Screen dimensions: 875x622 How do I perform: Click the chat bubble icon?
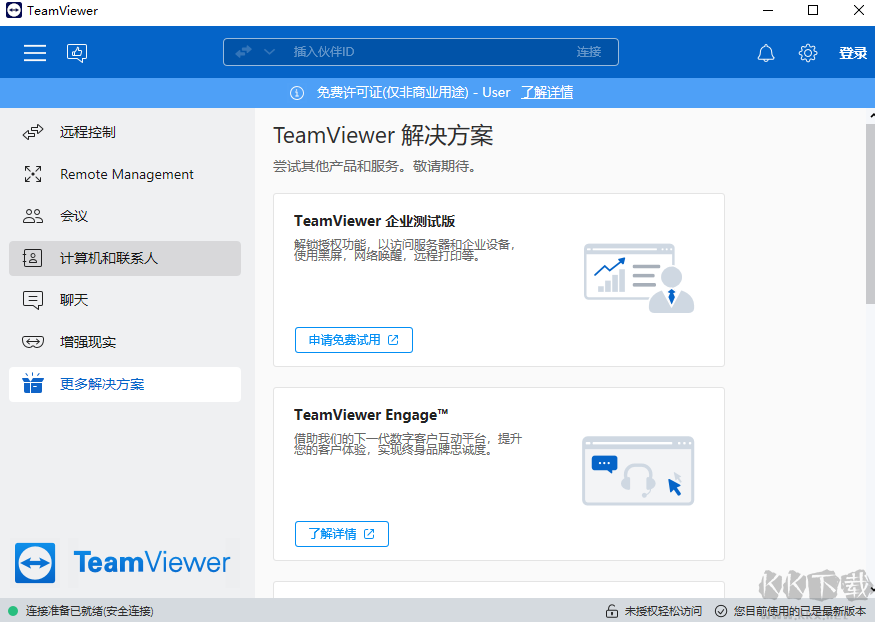pos(33,300)
